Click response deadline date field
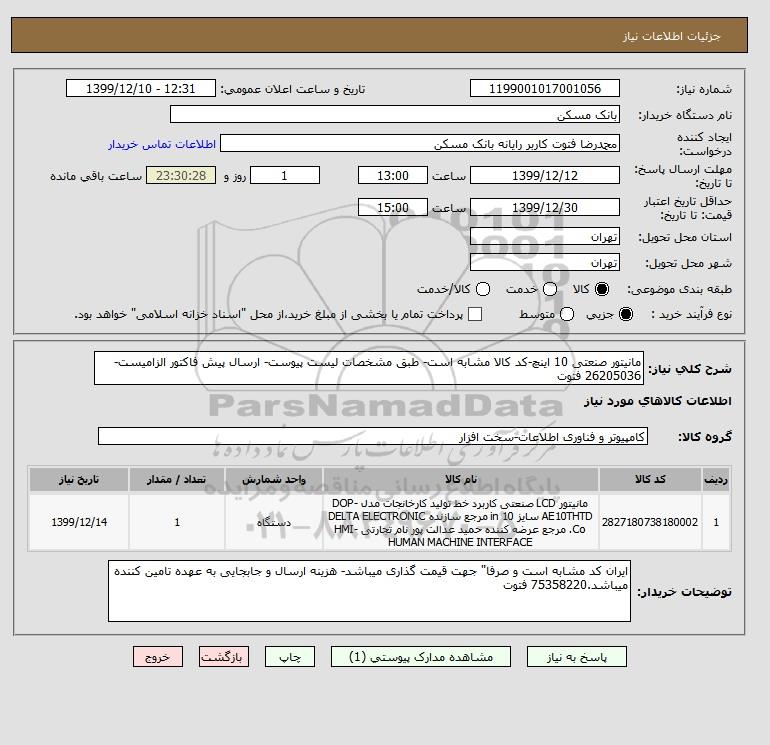The width and height of the screenshot is (770, 745). pyautogui.click(x=545, y=175)
